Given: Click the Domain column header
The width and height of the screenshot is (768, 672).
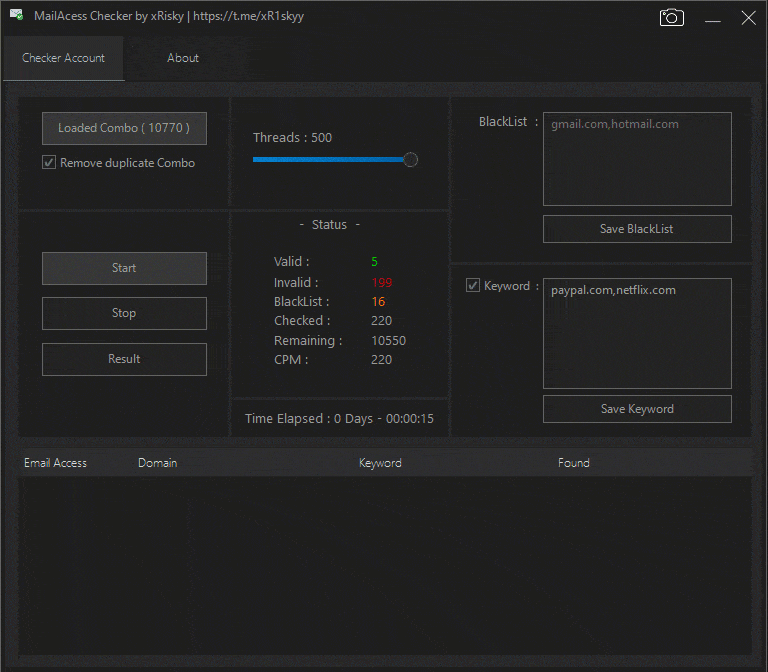Looking at the screenshot, I should click(158, 463).
